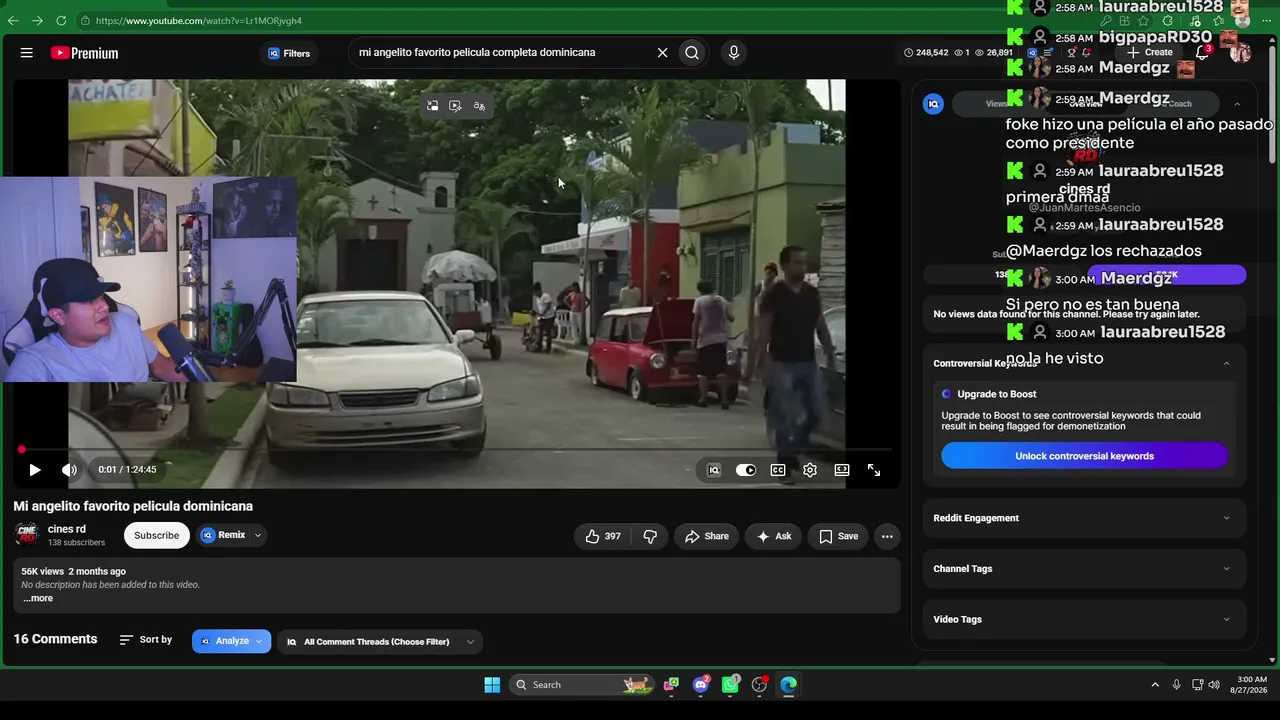Viewport: 1280px width, 720px height.
Task: Unlock controversial keywords
Action: 1084,456
